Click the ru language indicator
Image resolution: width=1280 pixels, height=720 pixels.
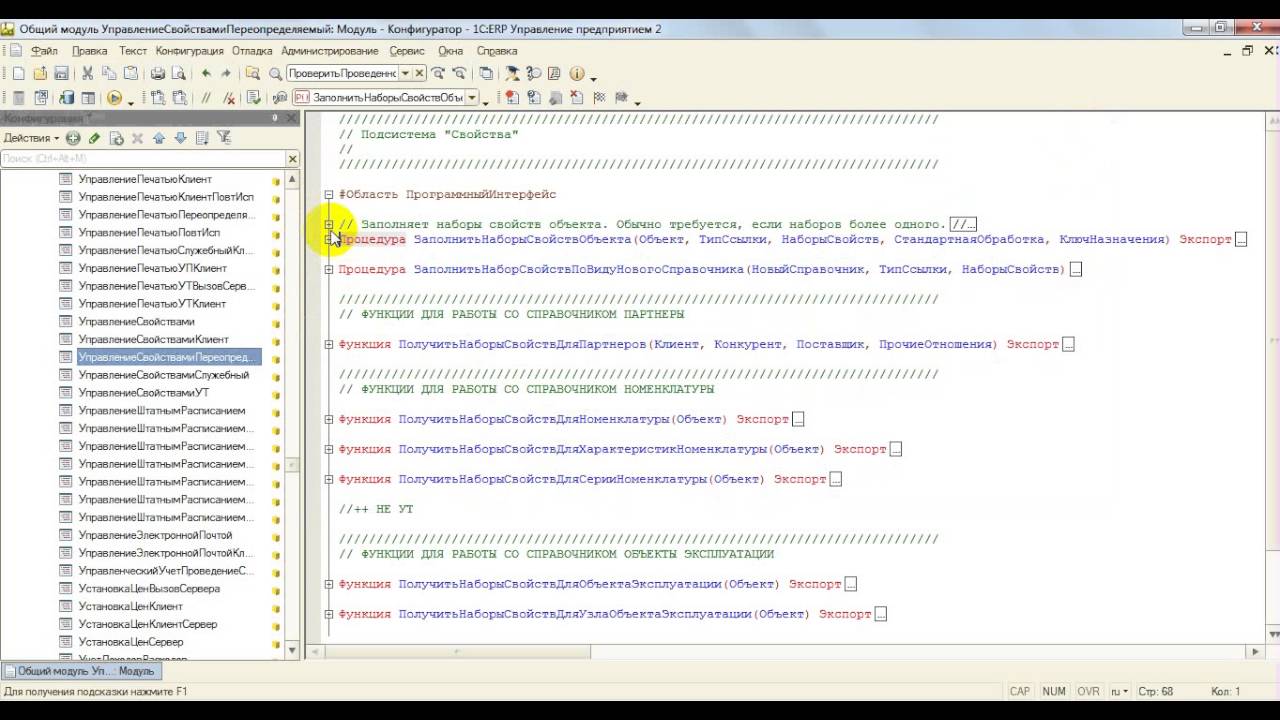click(x=1120, y=691)
